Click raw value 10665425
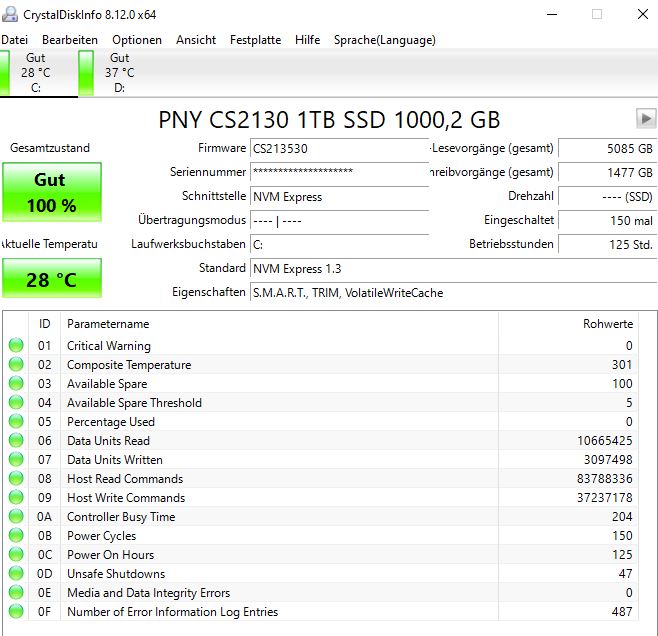This screenshot has width=658, height=636. pos(604,441)
